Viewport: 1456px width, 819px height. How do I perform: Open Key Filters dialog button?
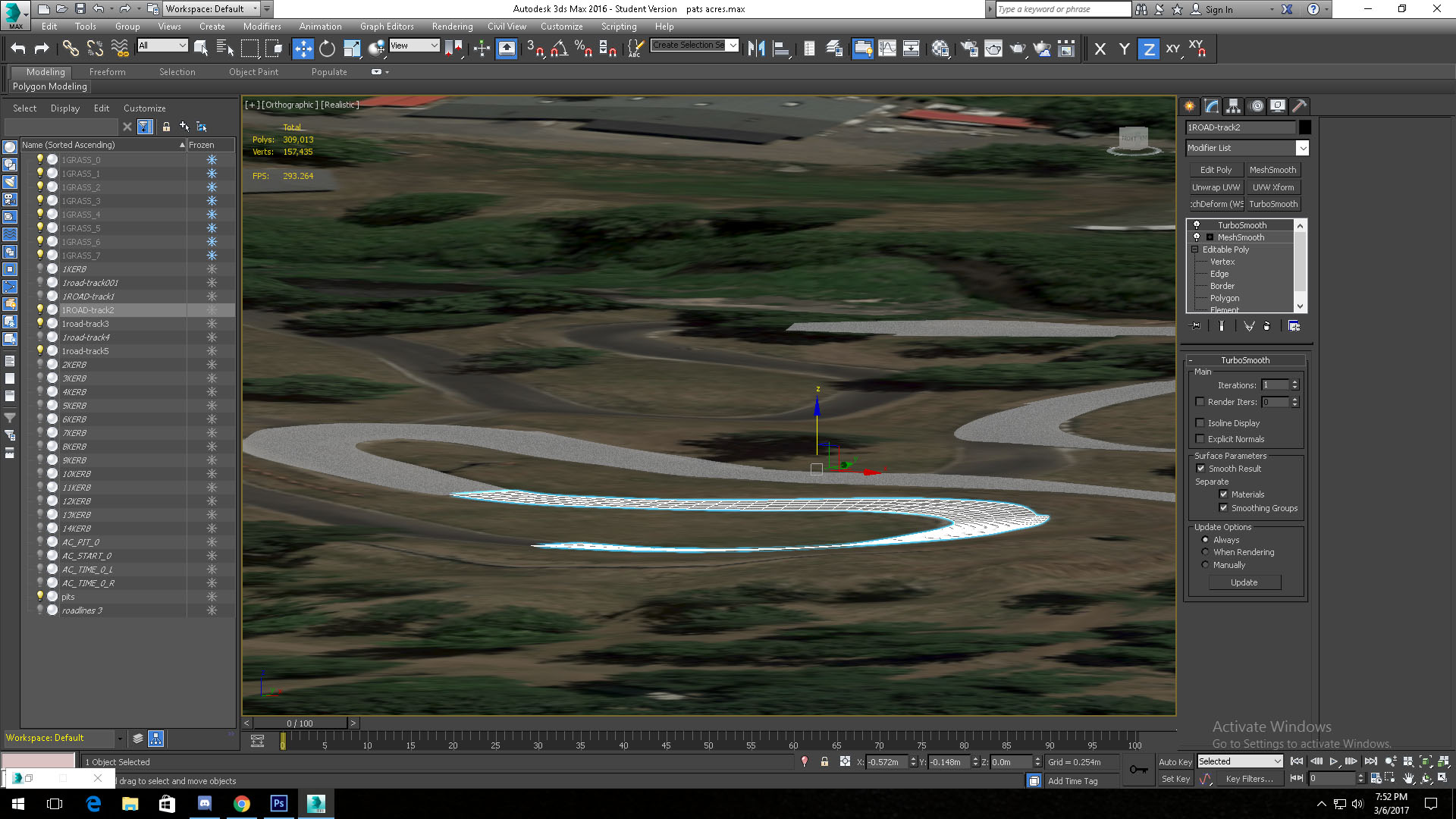pos(1249,779)
